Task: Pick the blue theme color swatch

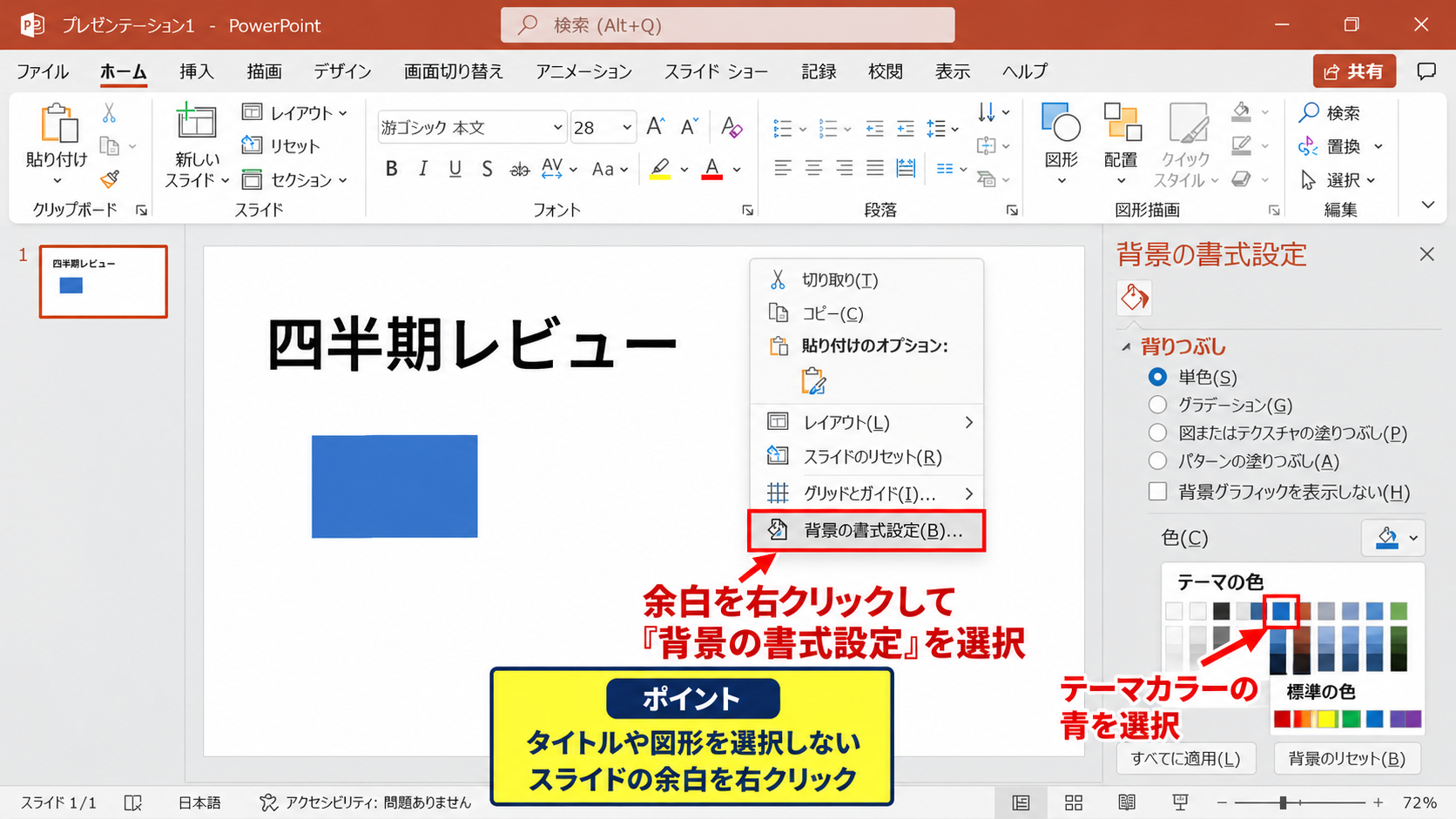Action: point(1281,611)
